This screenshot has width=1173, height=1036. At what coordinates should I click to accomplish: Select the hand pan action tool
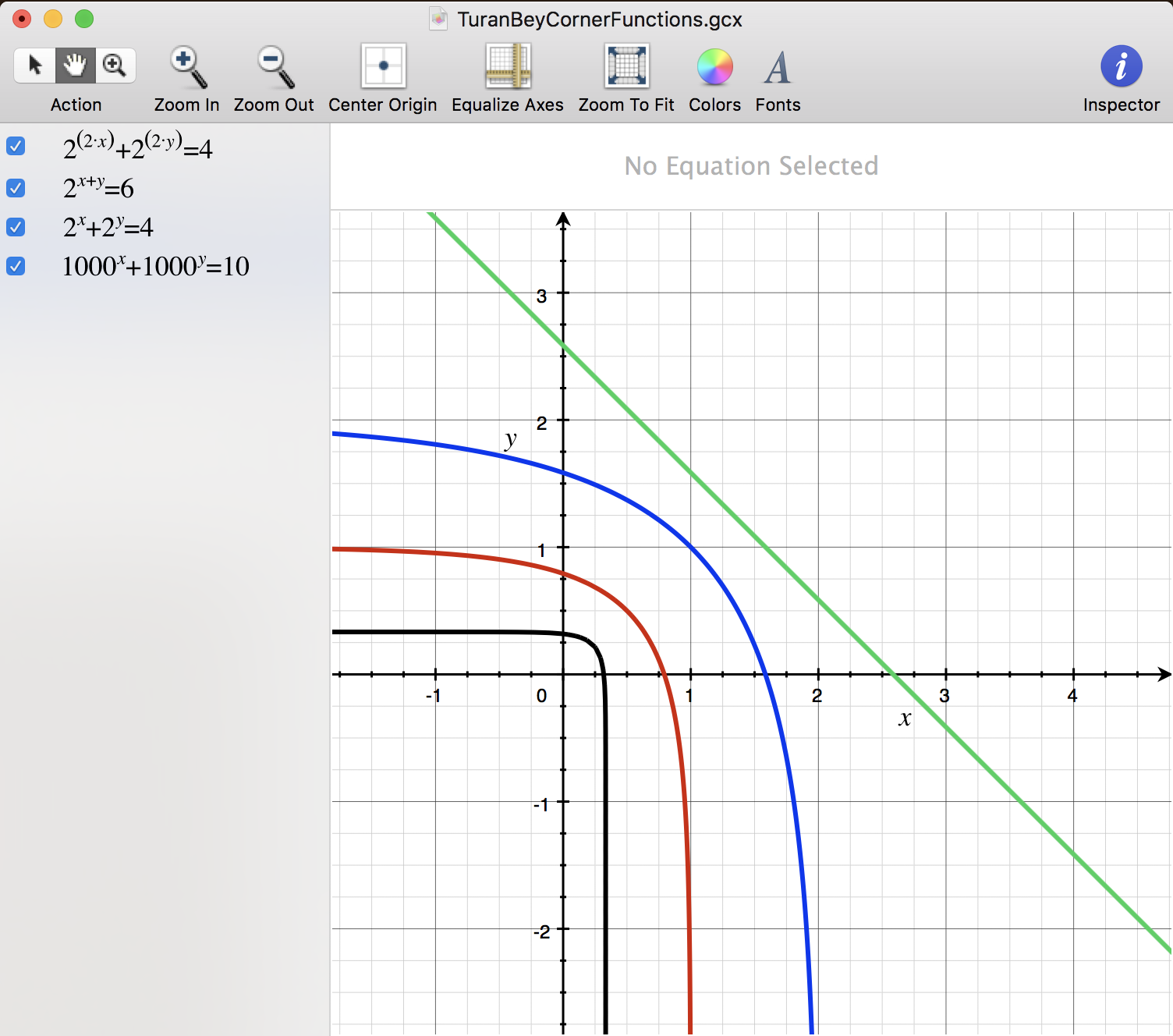pos(76,66)
